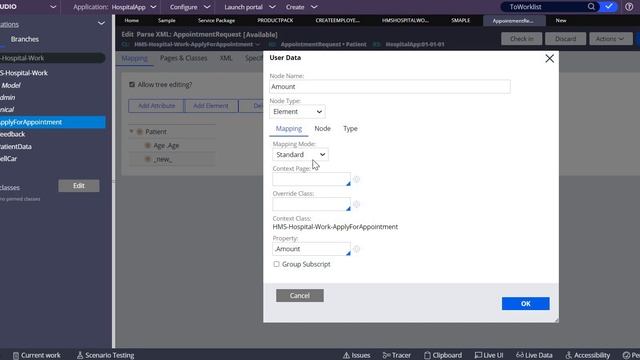Viewport: 640px width, 360px height.
Task: Open the Configure menu
Action: [x=190, y=7]
